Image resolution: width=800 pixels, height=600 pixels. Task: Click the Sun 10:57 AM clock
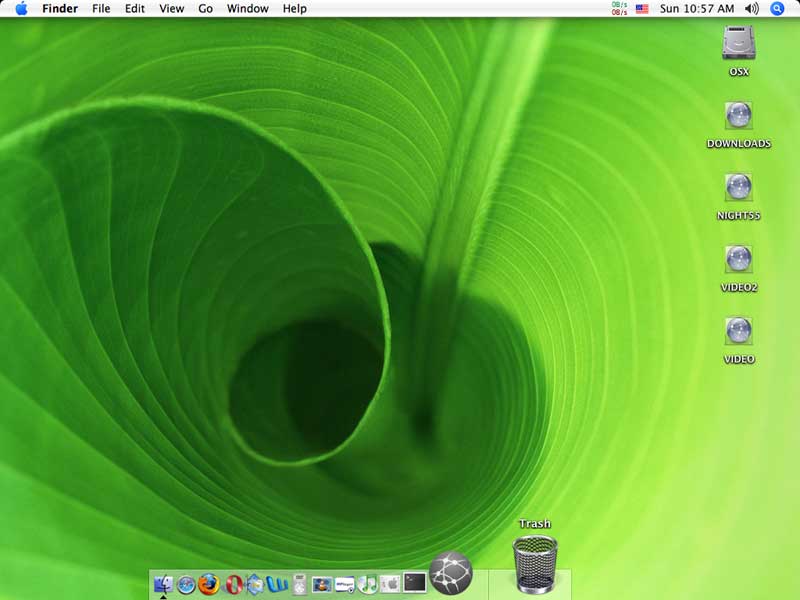[697, 9]
